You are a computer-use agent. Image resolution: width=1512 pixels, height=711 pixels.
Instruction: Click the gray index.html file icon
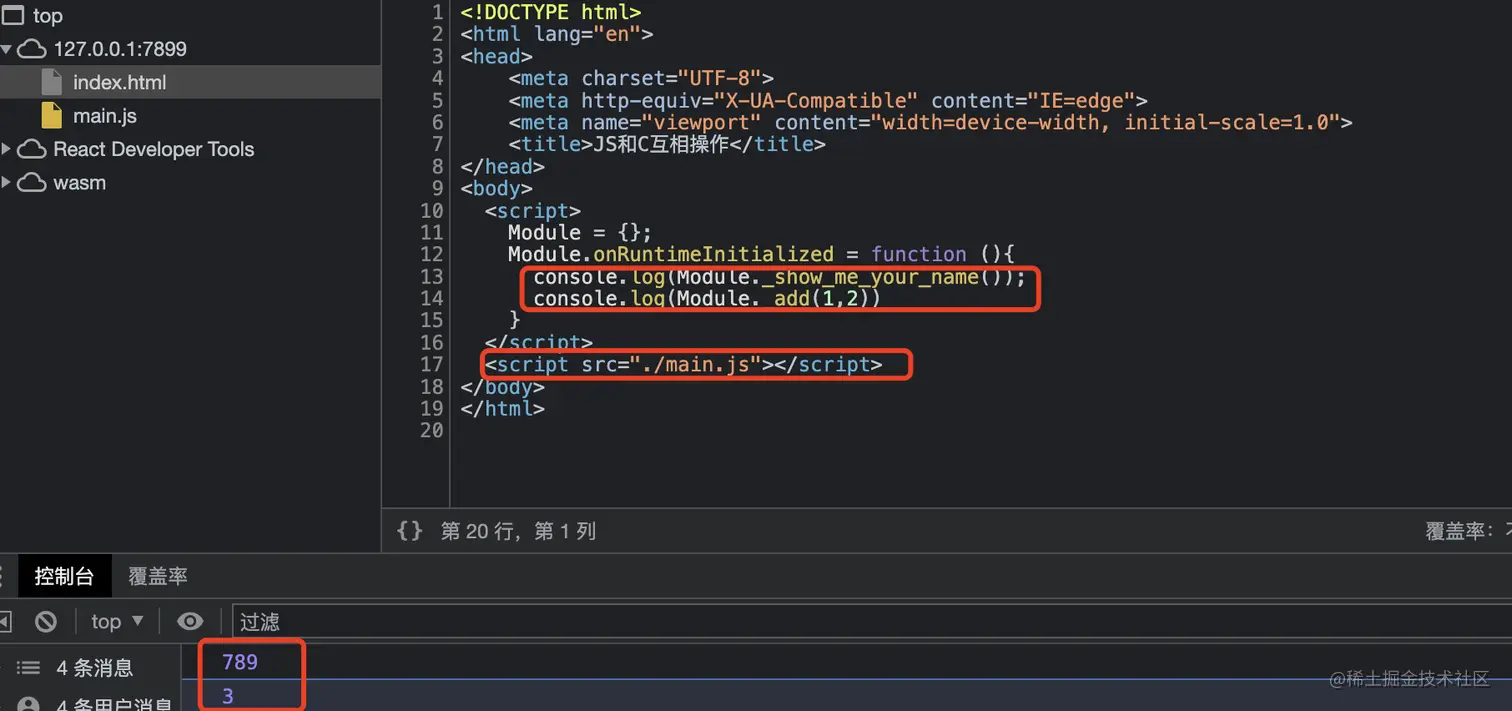(x=52, y=82)
